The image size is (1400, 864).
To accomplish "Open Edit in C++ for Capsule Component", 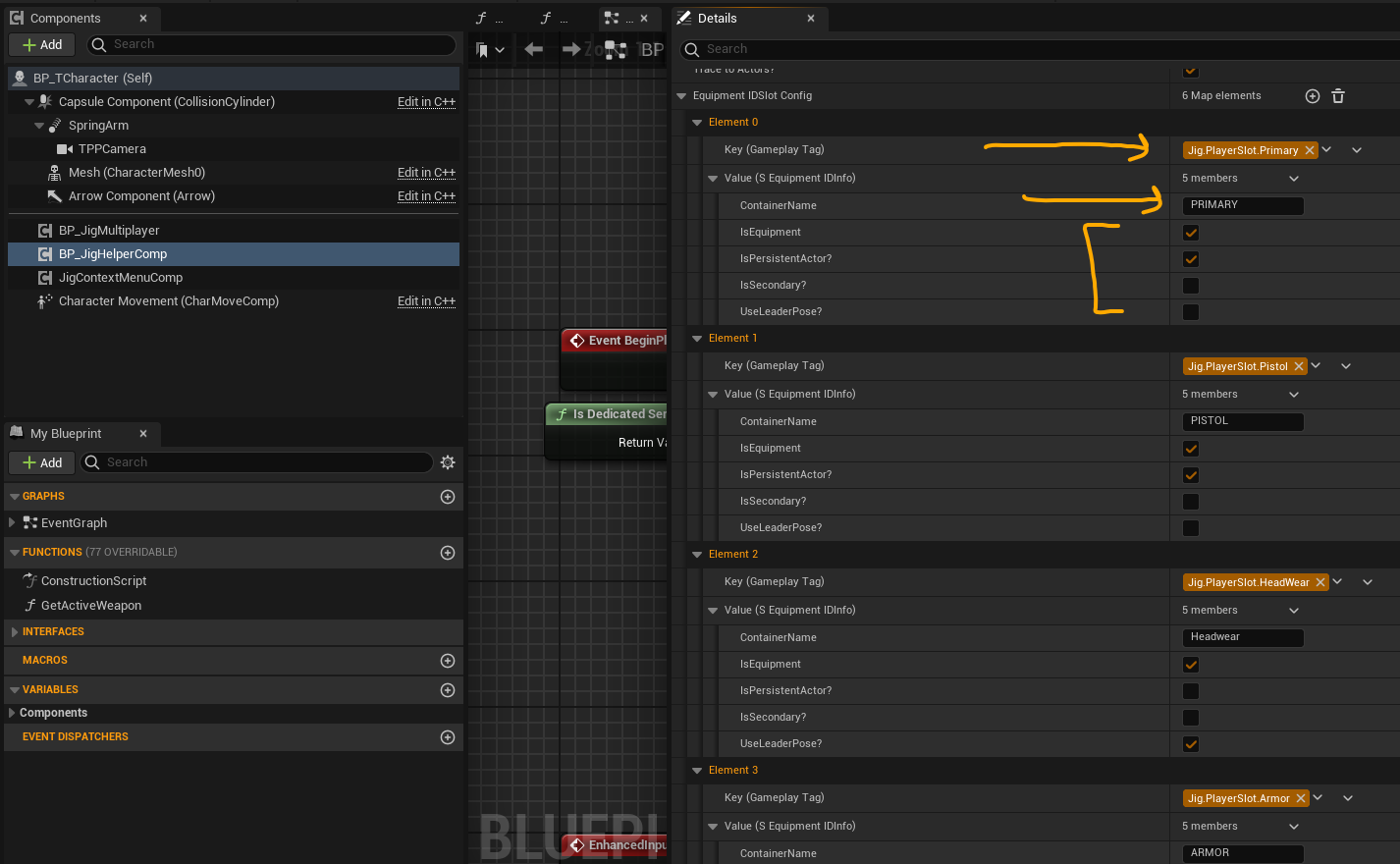I will (x=426, y=102).
